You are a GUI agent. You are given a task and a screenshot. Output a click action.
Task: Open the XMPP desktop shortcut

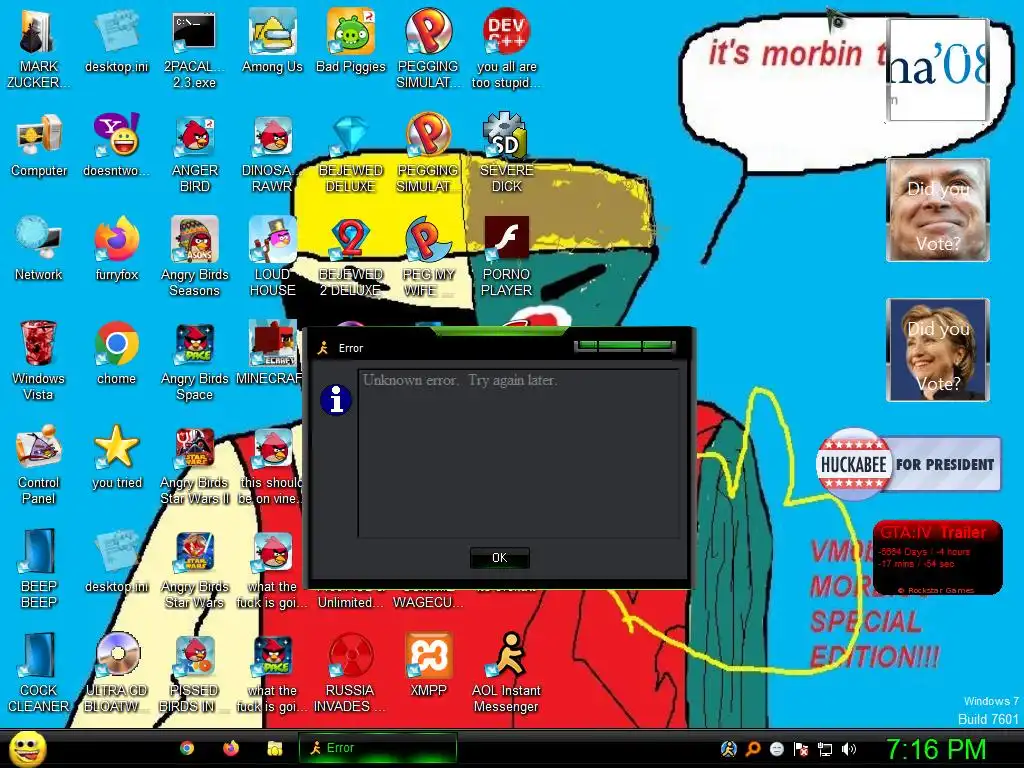tap(428, 664)
